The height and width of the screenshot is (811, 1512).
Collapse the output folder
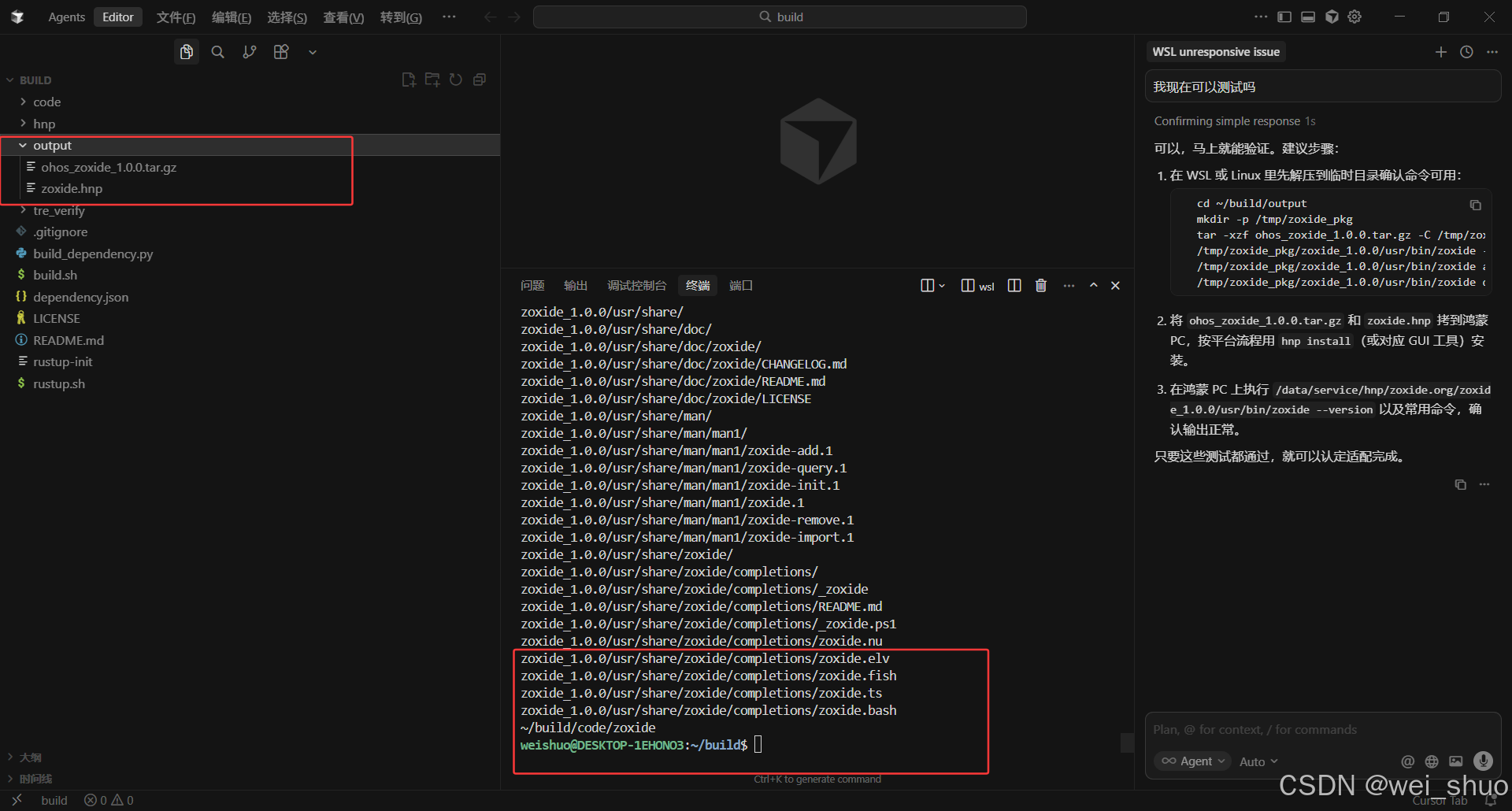52,146
